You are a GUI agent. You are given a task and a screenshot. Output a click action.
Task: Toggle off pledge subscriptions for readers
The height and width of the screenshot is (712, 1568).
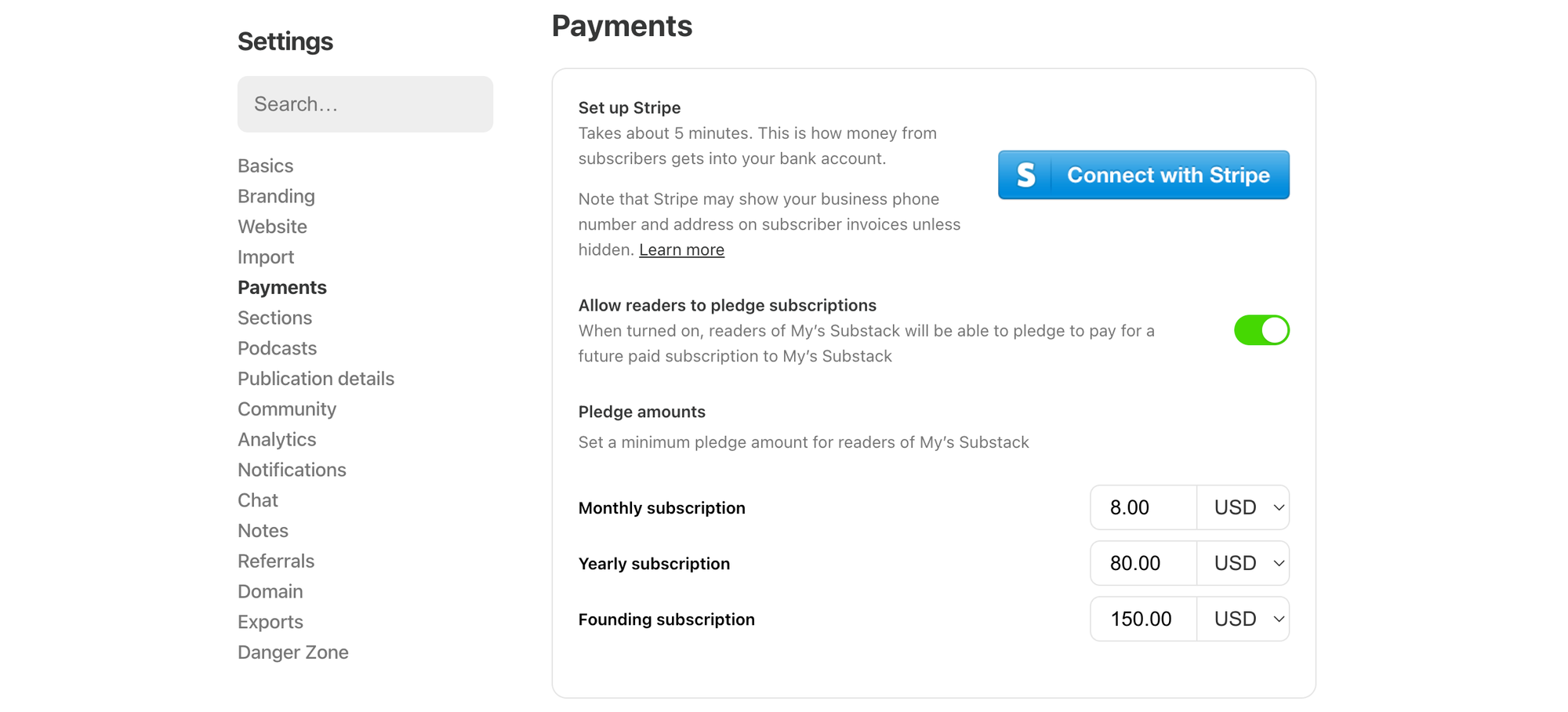pyautogui.click(x=1262, y=330)
